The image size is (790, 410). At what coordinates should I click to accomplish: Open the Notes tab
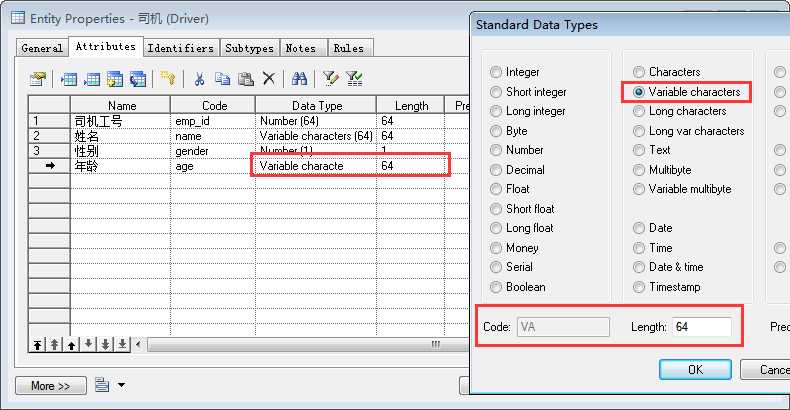click(x=301, y=48)
